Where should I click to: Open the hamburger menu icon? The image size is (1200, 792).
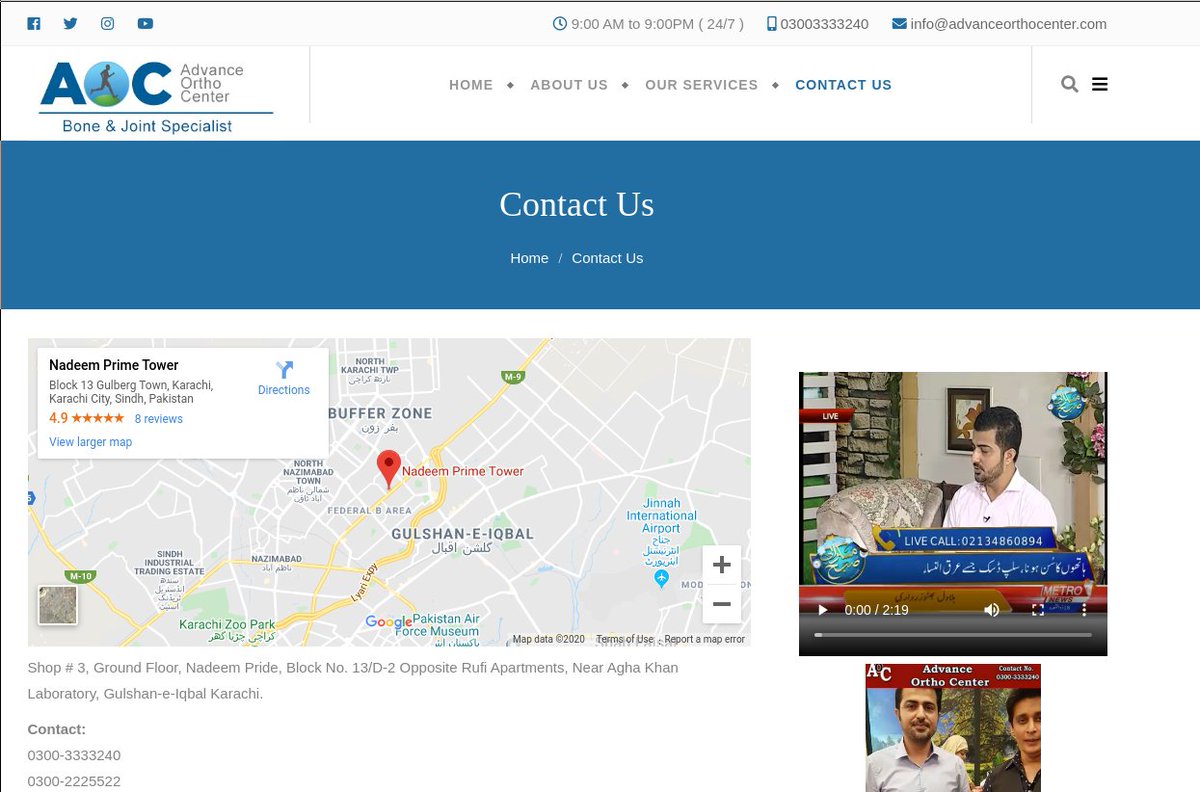point(1100,84)
